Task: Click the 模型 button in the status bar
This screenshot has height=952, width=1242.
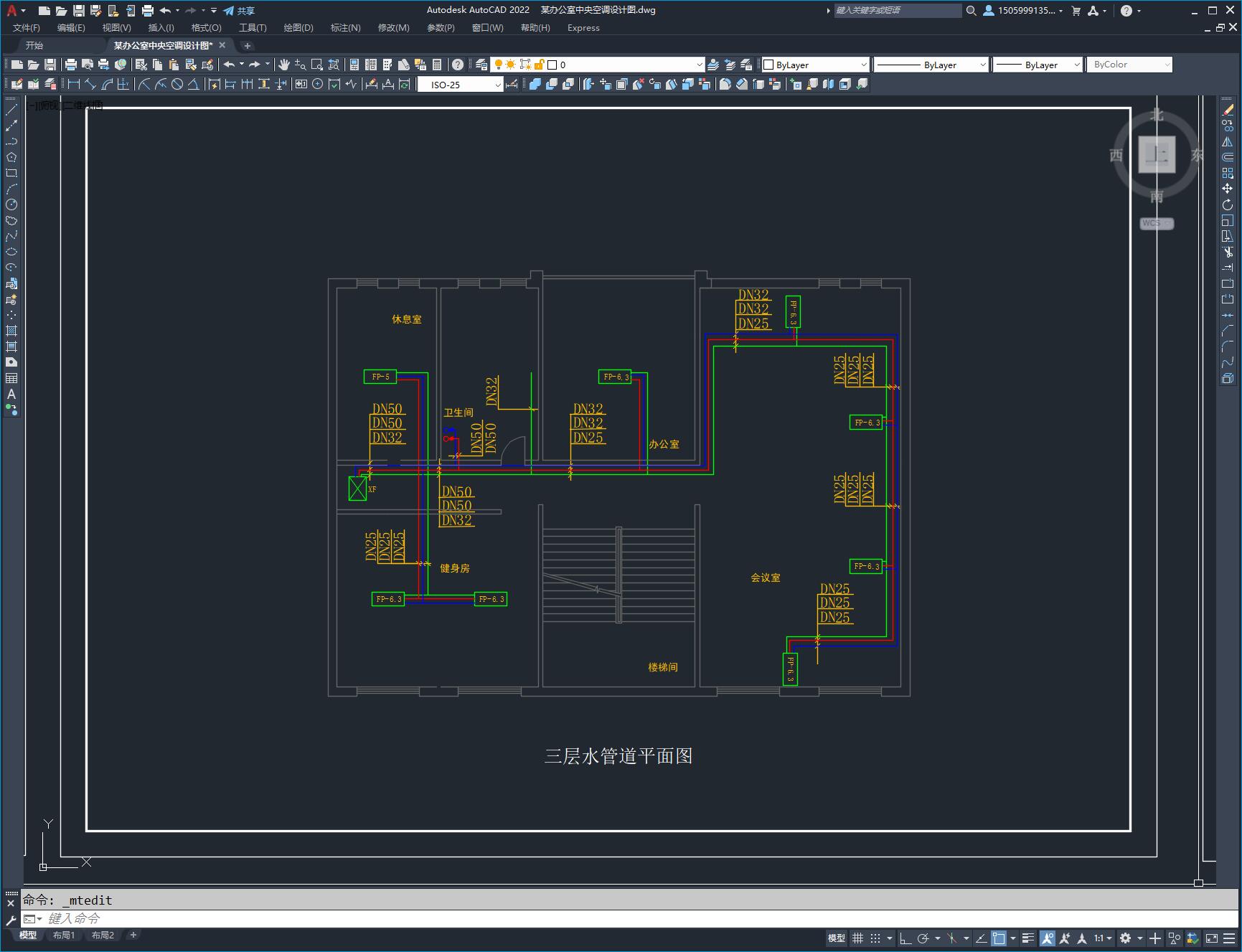Action: [x=837, y=938]
